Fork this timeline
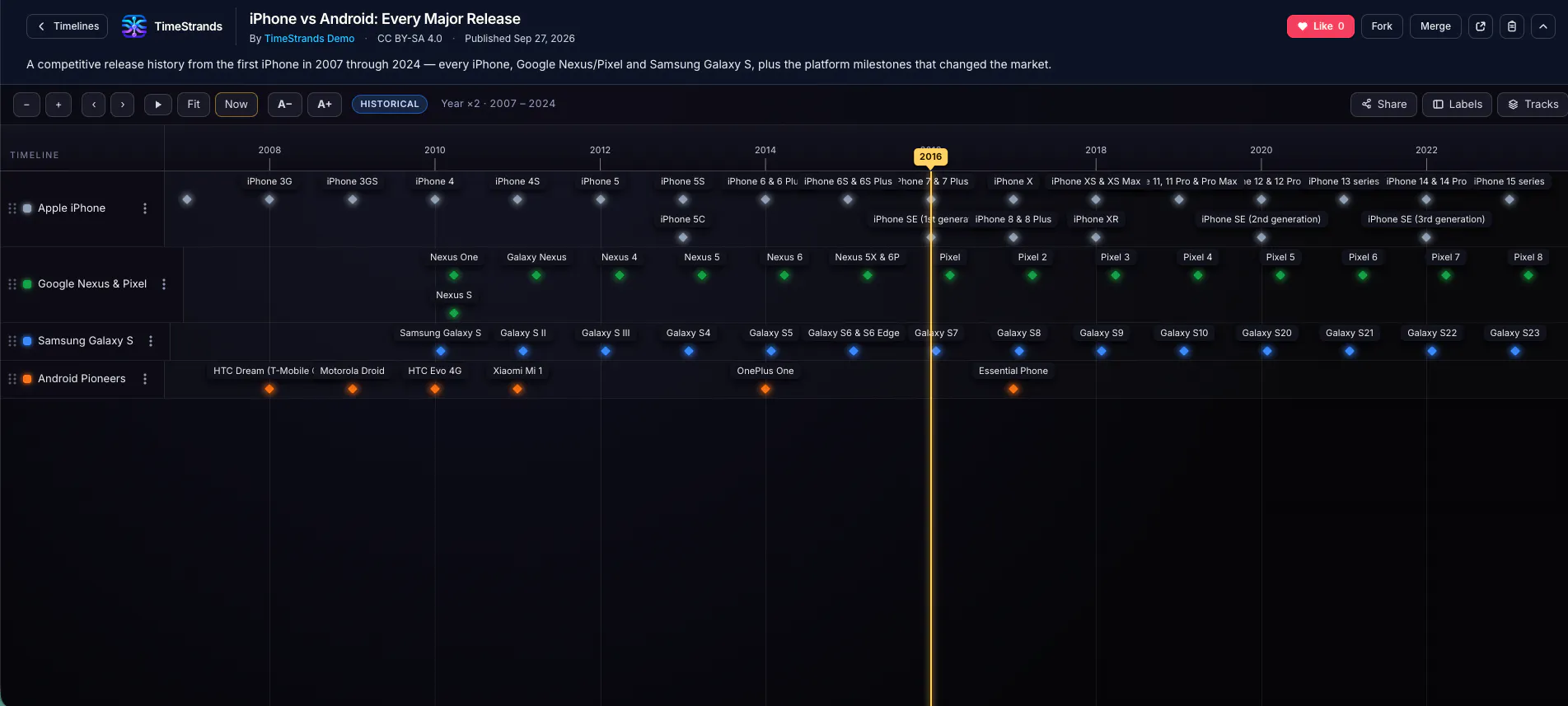Image resolution: width=1568 pixels, height=706 pixels. [1382, 26]
